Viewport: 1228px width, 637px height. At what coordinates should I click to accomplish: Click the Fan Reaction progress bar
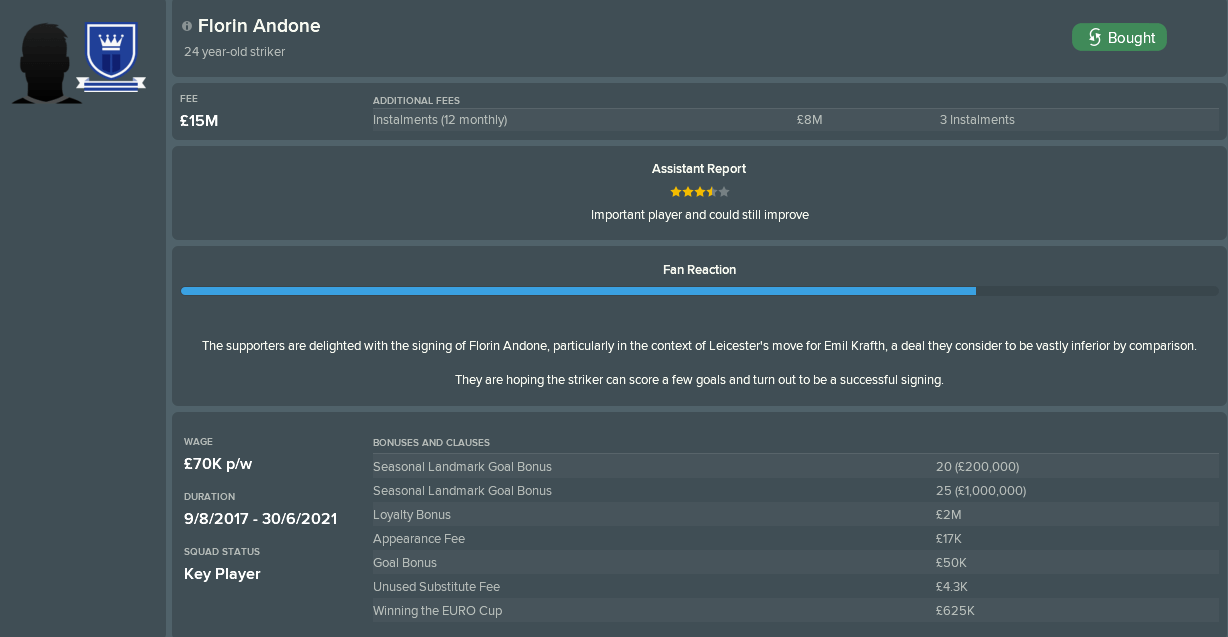pos(700,291)
